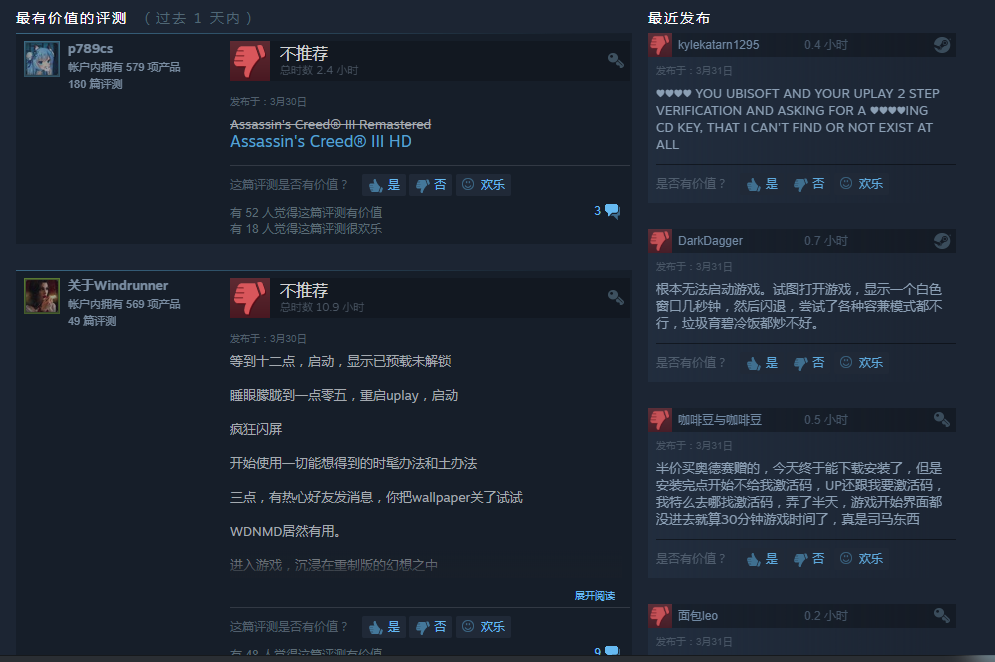The image size is (995, 662).
Task: Vote 否 on the Windrunner review
Action: [x=430, y=627]
